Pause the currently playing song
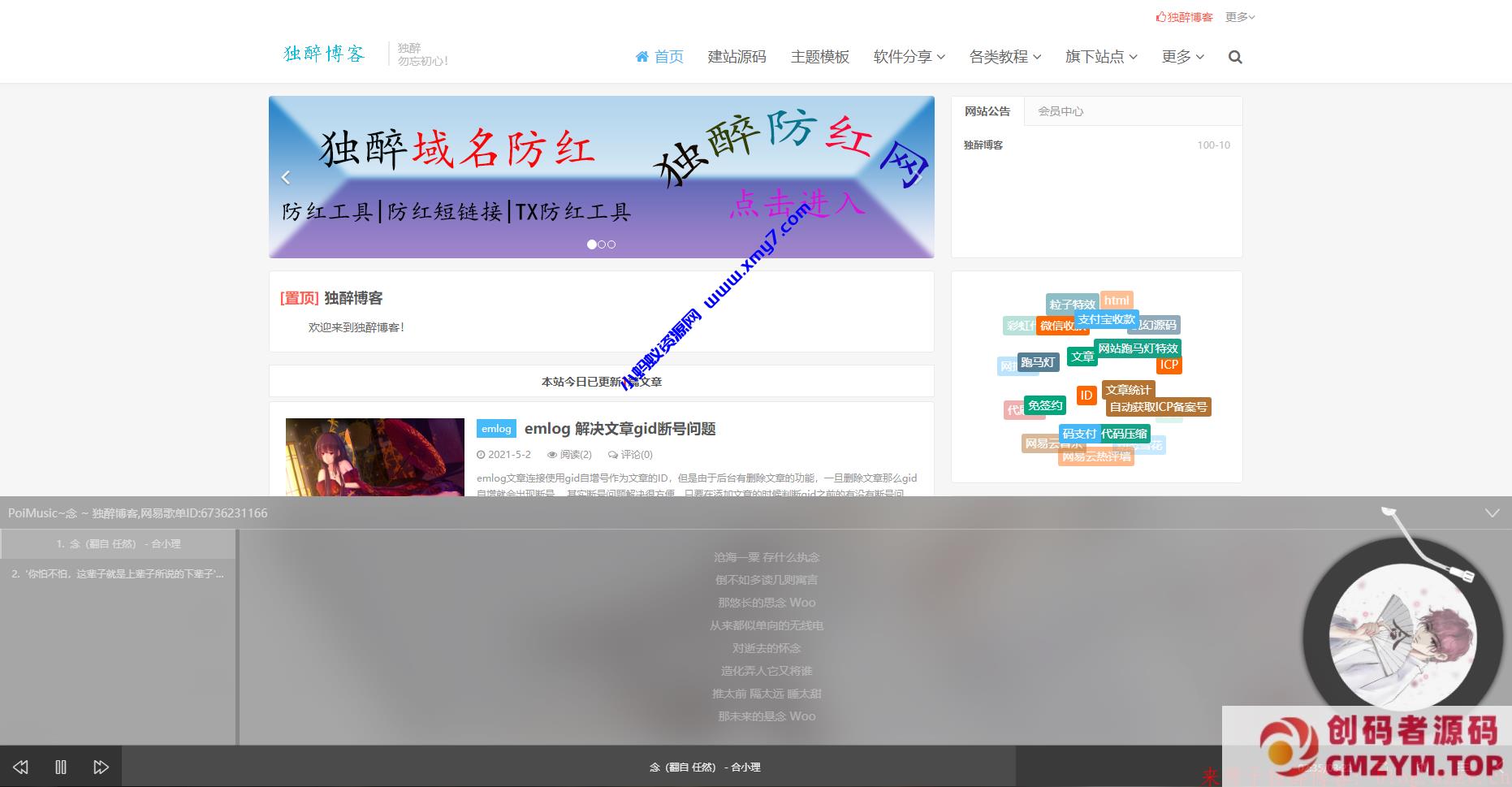 61,767
